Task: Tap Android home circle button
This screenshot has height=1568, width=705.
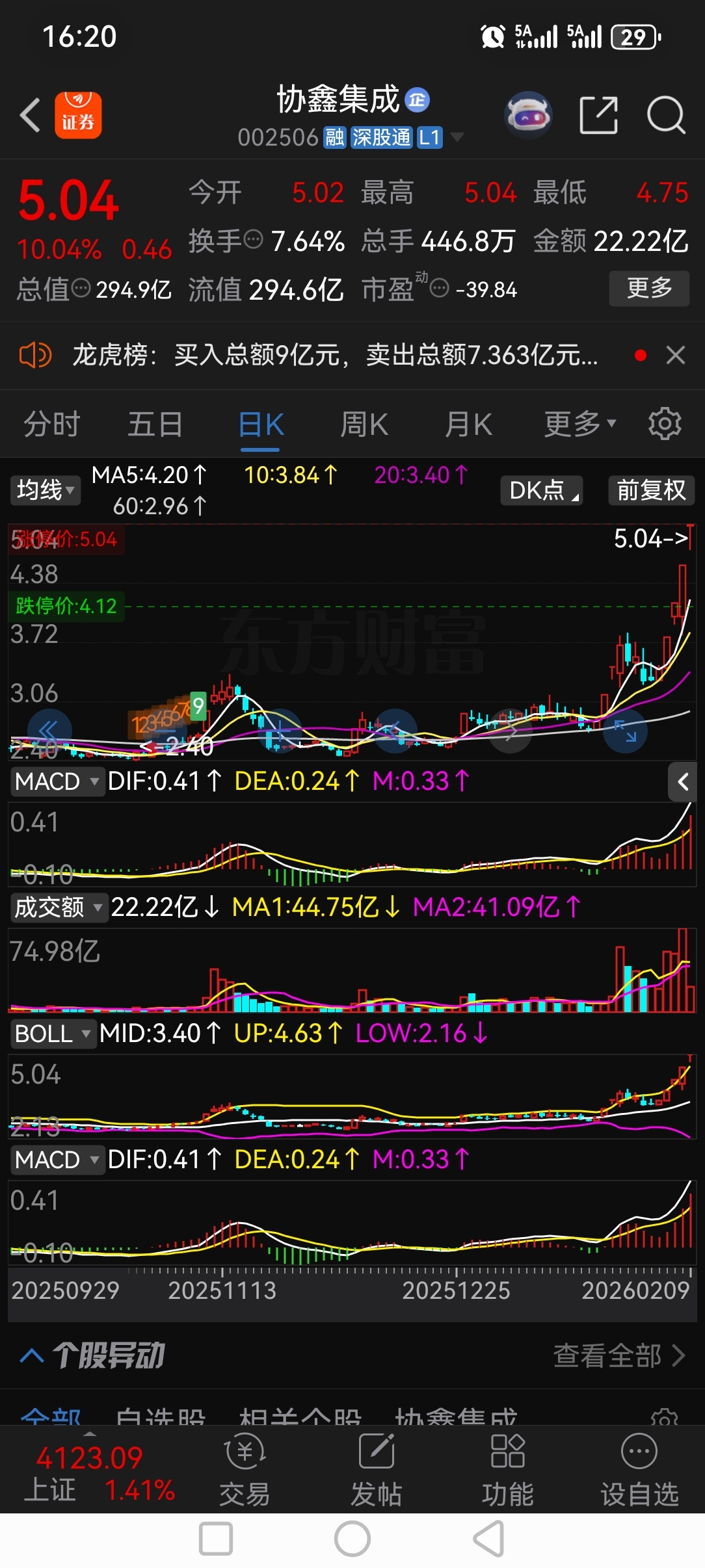Action: click(x=352, y=1539)
